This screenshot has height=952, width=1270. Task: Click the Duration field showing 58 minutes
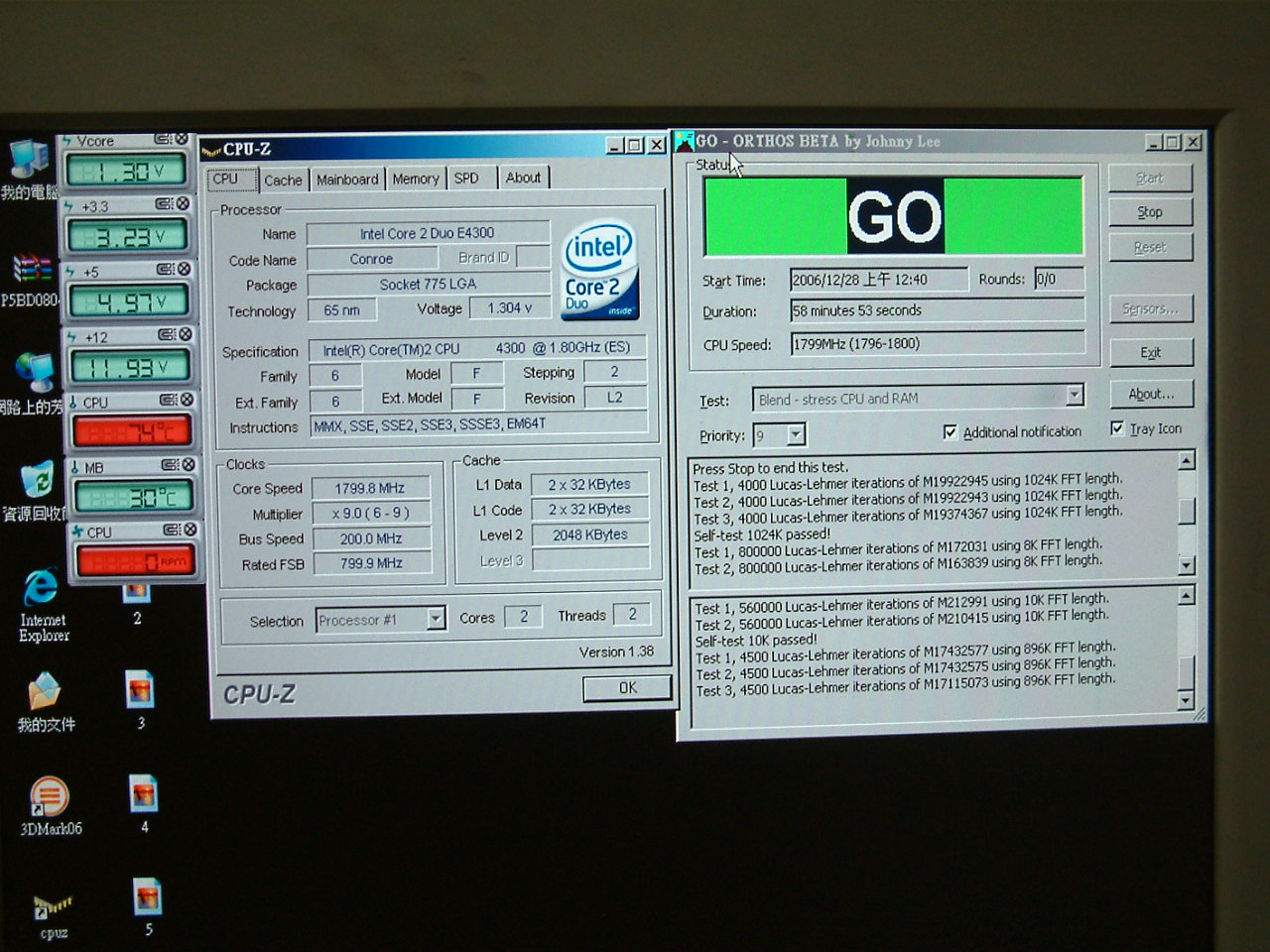(x=937, y=310)
